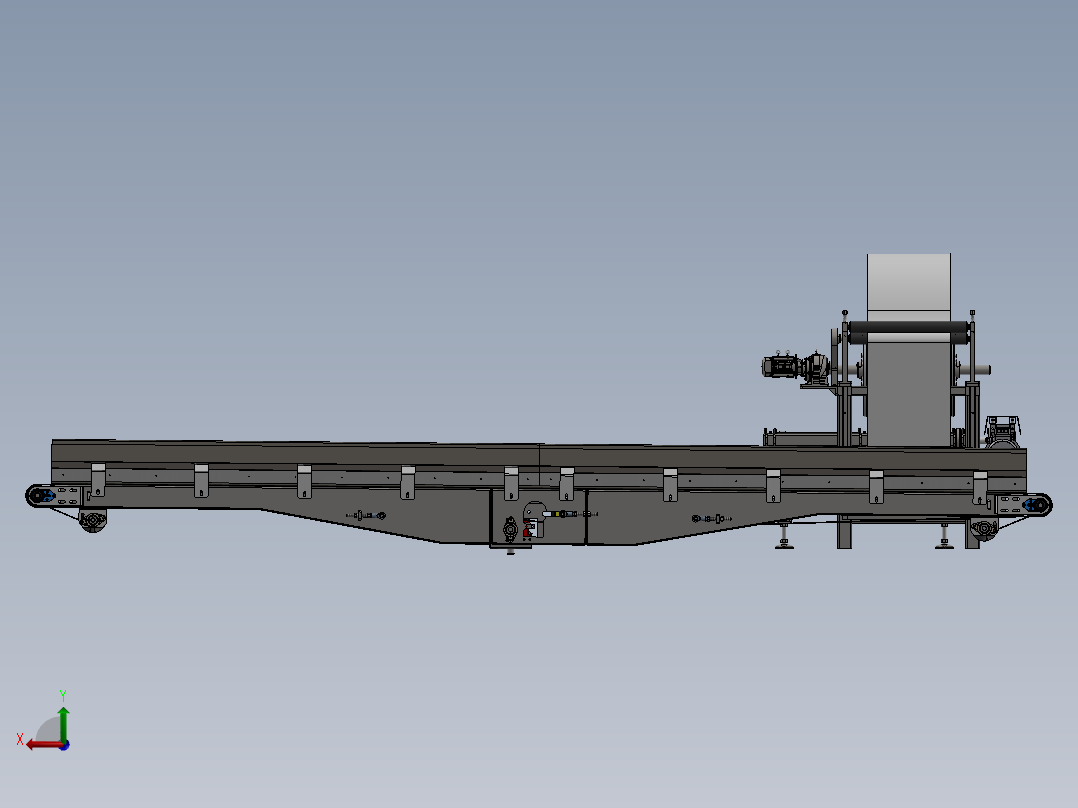This screenshot has width=1078, height=808.
Task: Select the bearing housing below the right conveyor end
Action: pyautogui.click(x=984, y=529)
